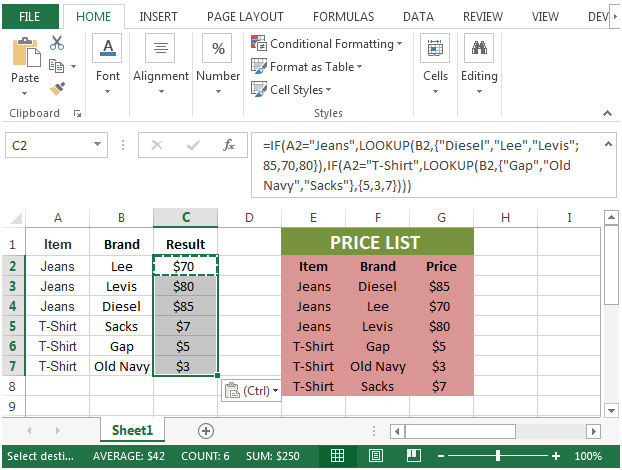
Task: Click AVERAGE: $42 in status bar
Action: click(x=129, y=456)
